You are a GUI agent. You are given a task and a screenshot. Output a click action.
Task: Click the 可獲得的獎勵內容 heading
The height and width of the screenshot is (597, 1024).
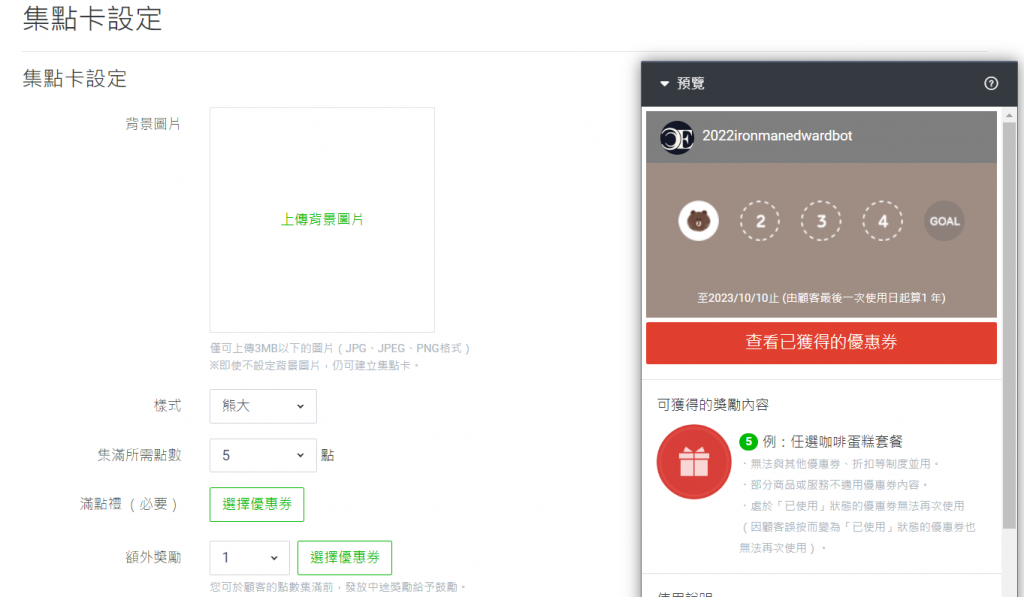(712, 405)
